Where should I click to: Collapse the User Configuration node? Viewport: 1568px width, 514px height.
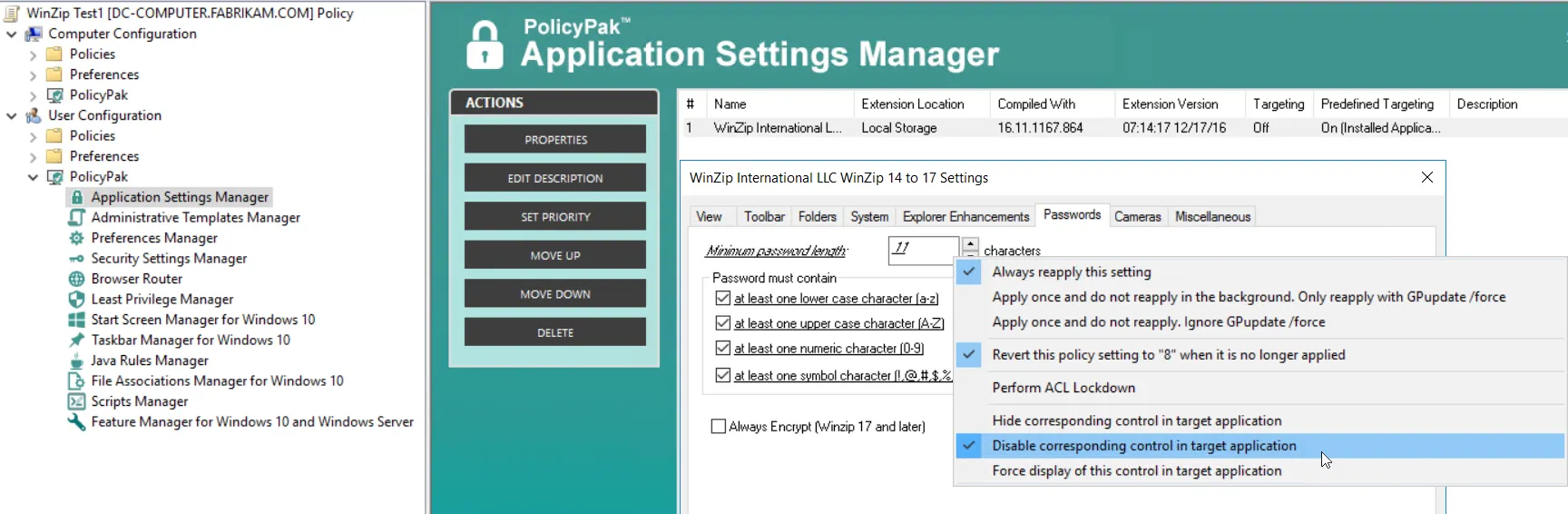click(x=12, y=115)
